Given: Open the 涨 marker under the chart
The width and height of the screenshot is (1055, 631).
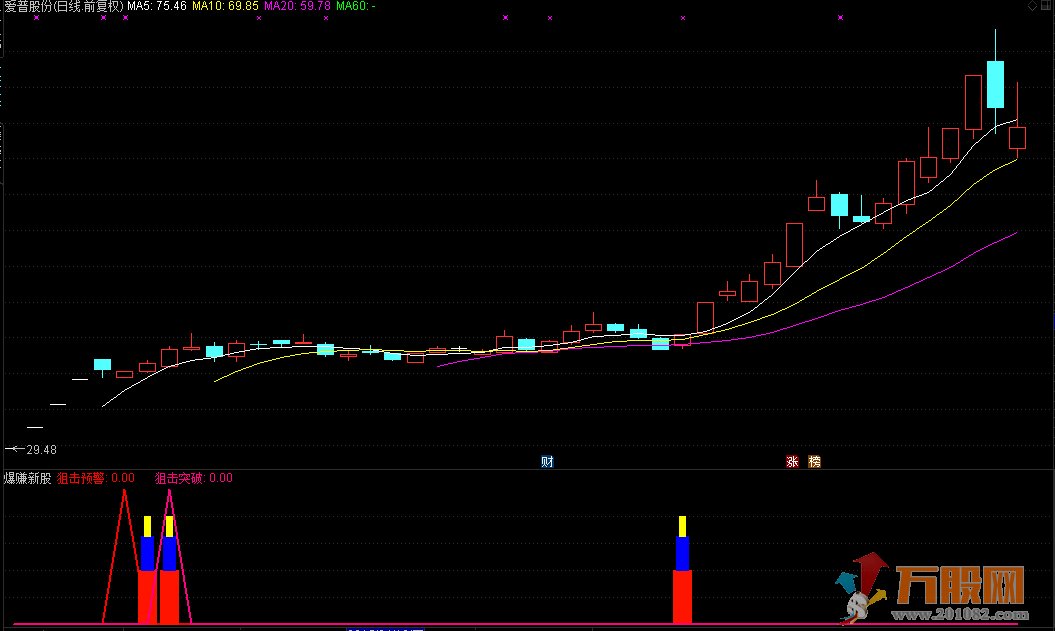Looking at the screenshot, I should pyautogui.click(x=793, y=461).
